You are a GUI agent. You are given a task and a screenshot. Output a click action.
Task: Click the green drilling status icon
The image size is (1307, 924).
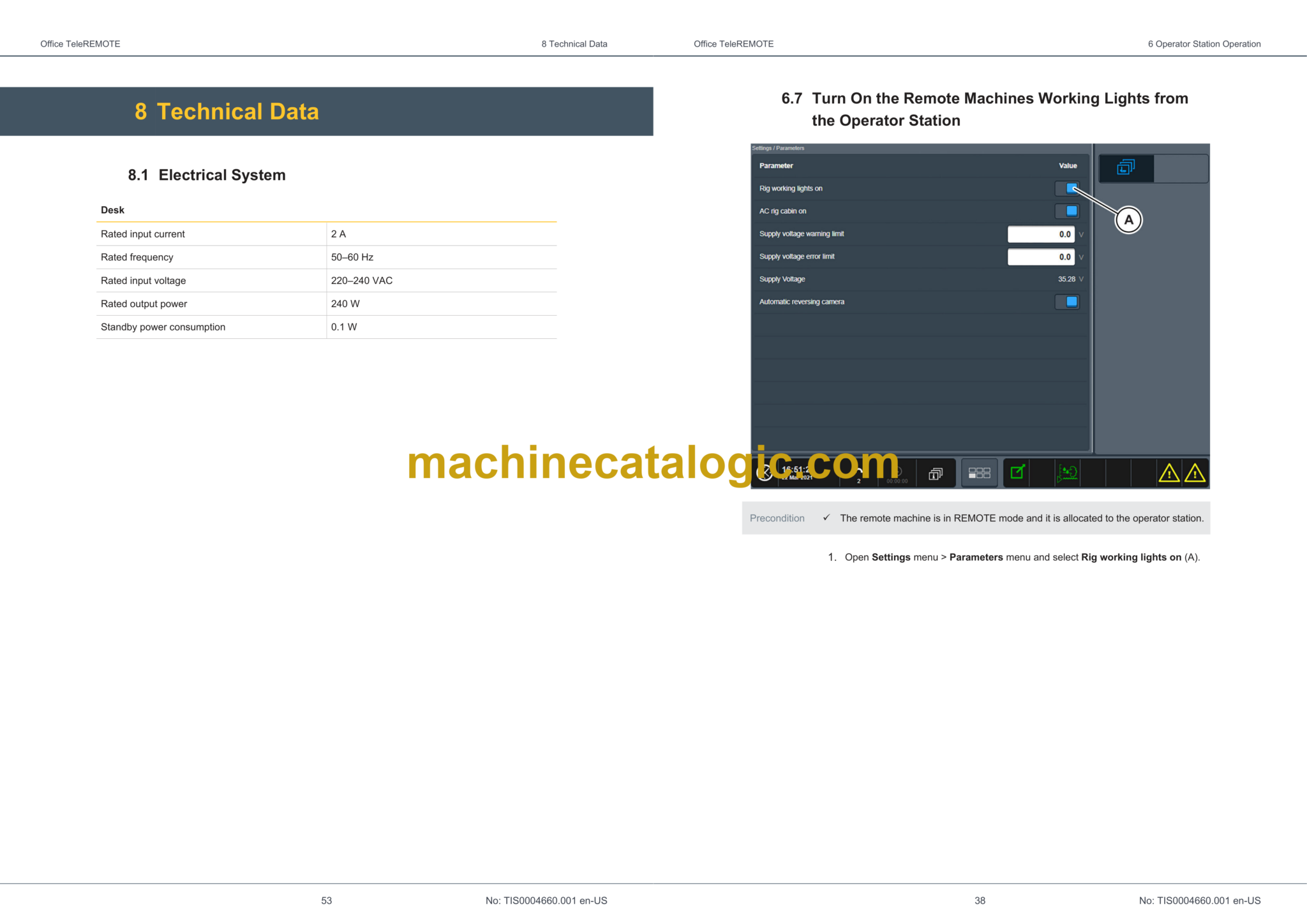(x=1067, y=472)
